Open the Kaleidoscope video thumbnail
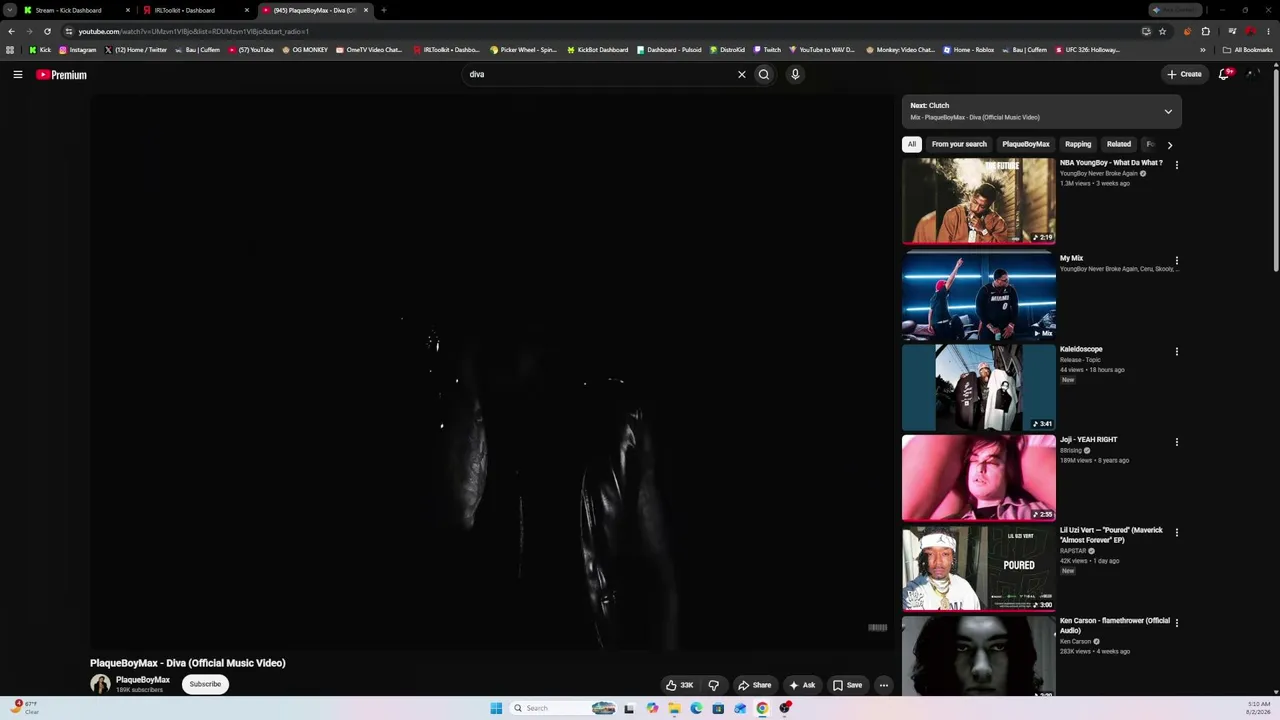 tap(979, 387)
